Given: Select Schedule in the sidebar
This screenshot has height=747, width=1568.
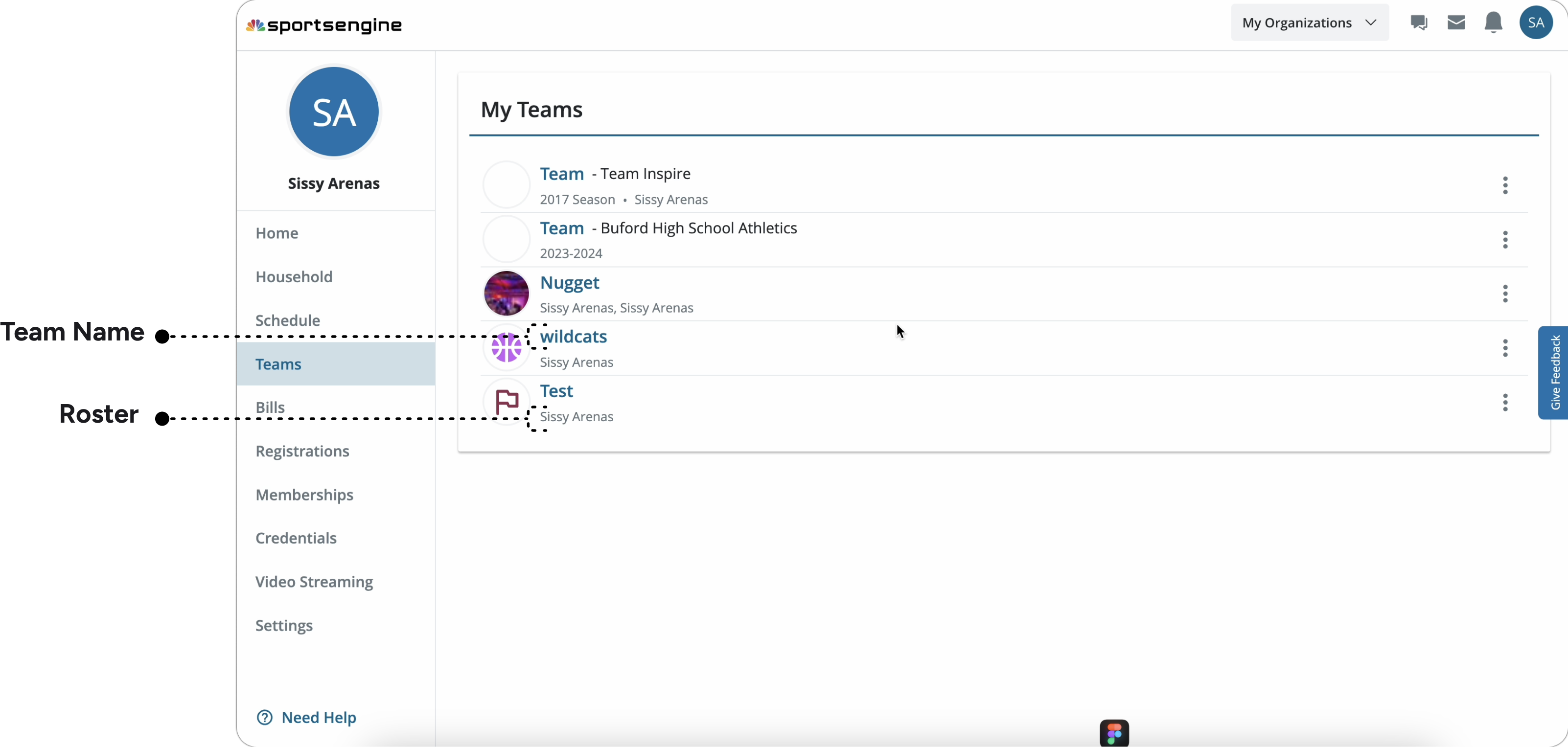Looking at the screenshot, I should click(287, 320).
